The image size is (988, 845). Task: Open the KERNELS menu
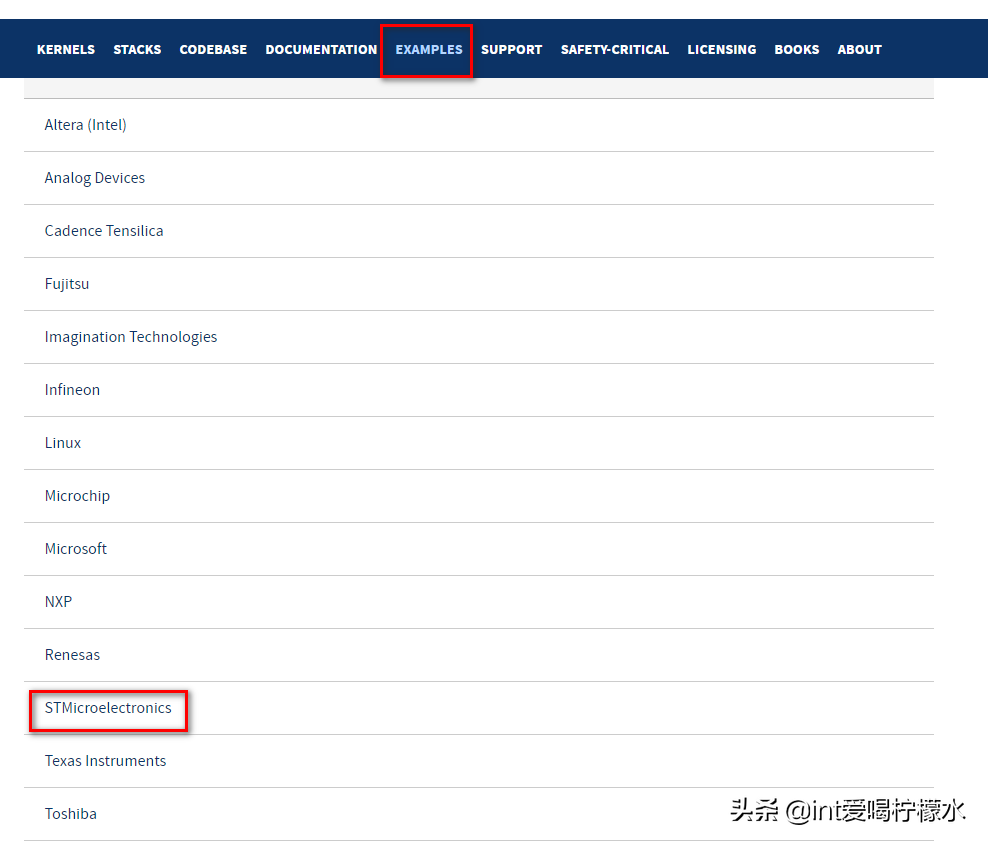(66, 49)
